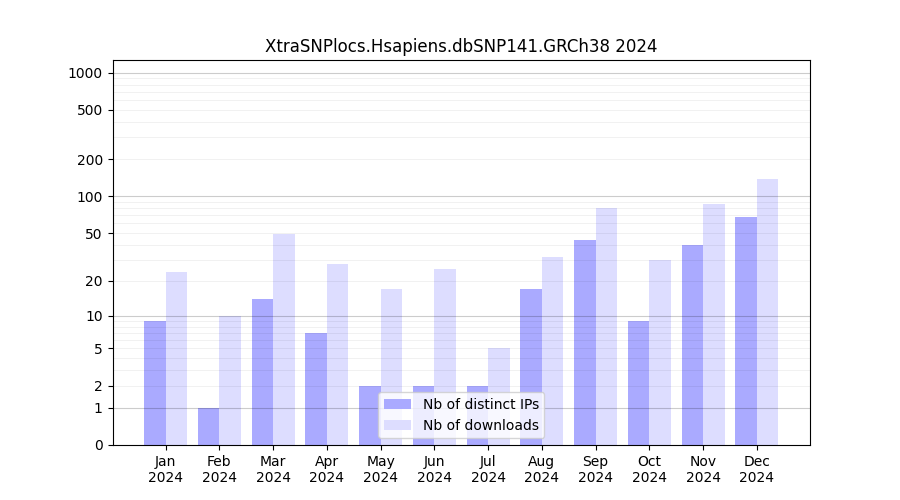Click the Aug 2024 x-axis label

(541, 469)
